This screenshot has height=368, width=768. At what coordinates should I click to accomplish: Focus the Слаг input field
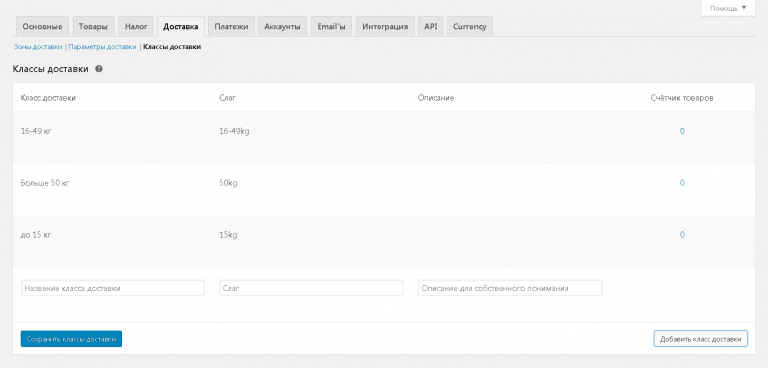(311, 288)
